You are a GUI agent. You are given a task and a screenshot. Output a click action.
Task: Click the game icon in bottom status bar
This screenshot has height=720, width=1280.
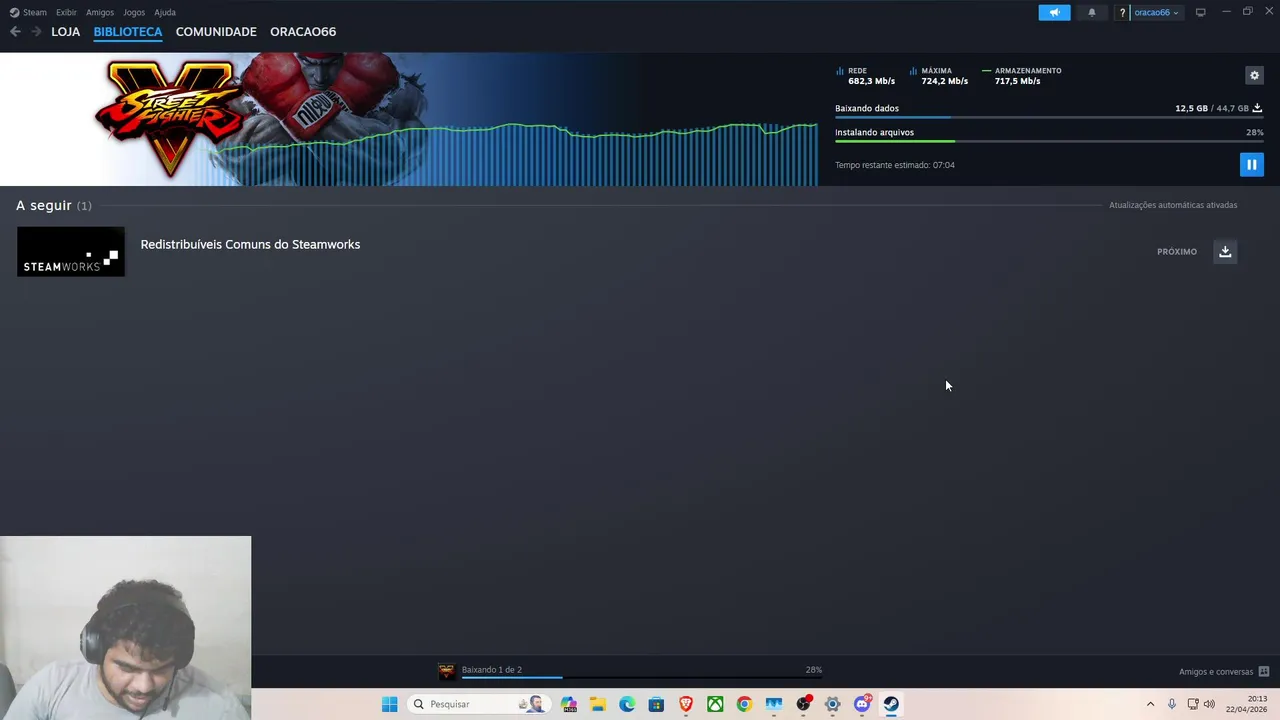pos(447,672)
